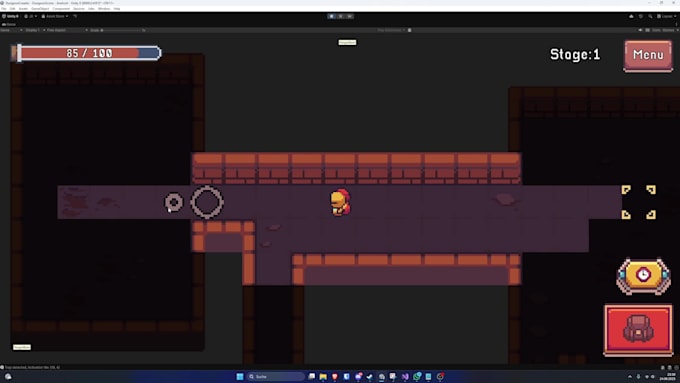The width and height of the screenshot is (680, 383).
Task: Open Brave browser from taskbar
Action: (x=335, y=376)
